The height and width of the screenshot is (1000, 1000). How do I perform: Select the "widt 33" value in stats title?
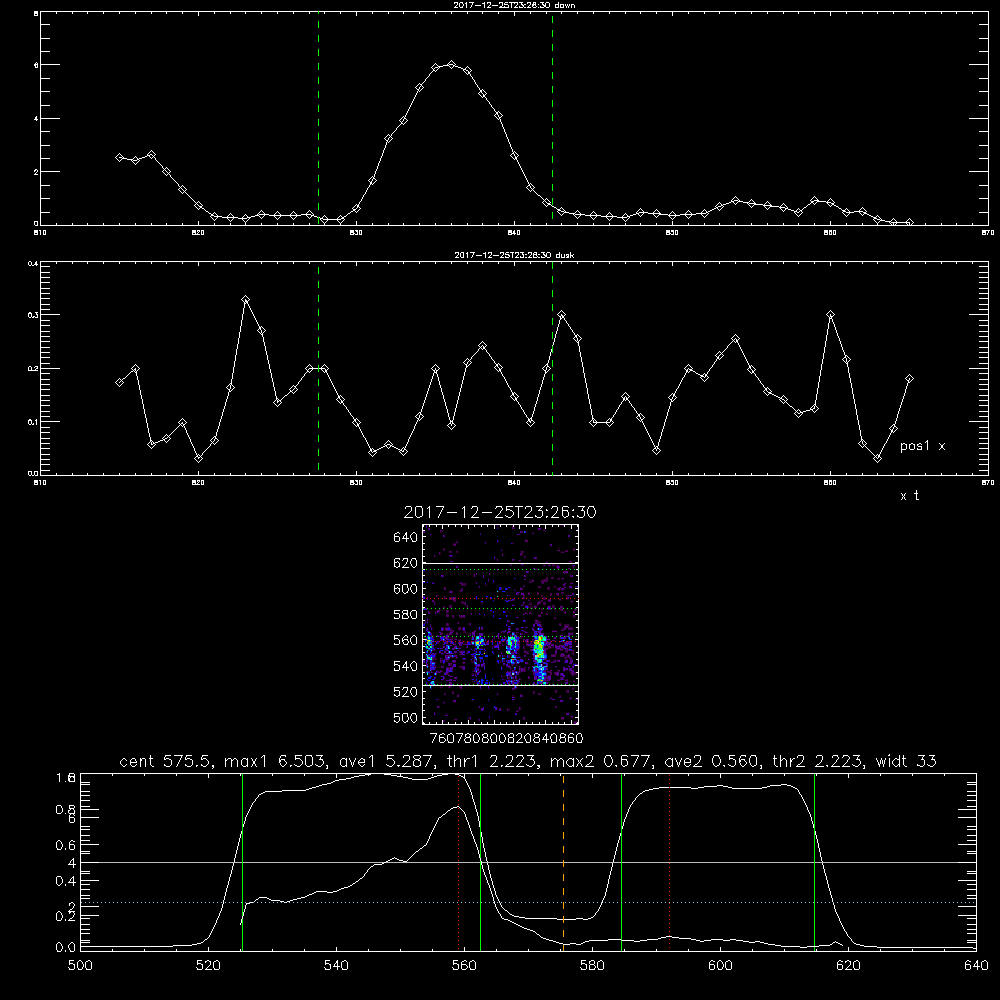coord(906,761)
